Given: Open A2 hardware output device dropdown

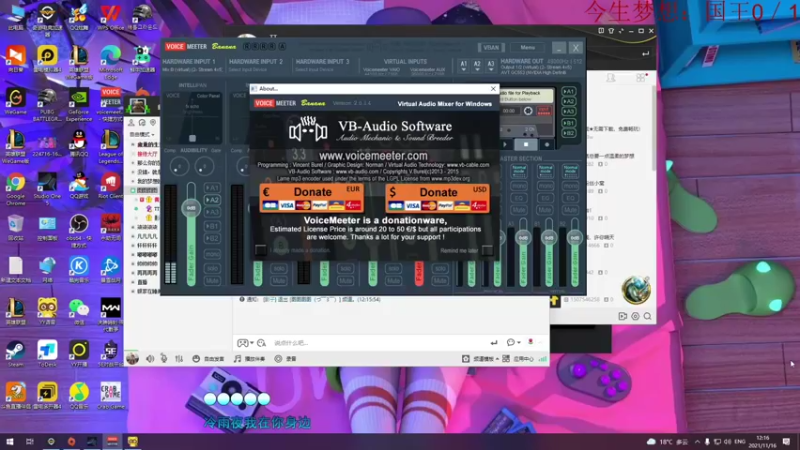Looking at the screenshot, I should [477, 65].
